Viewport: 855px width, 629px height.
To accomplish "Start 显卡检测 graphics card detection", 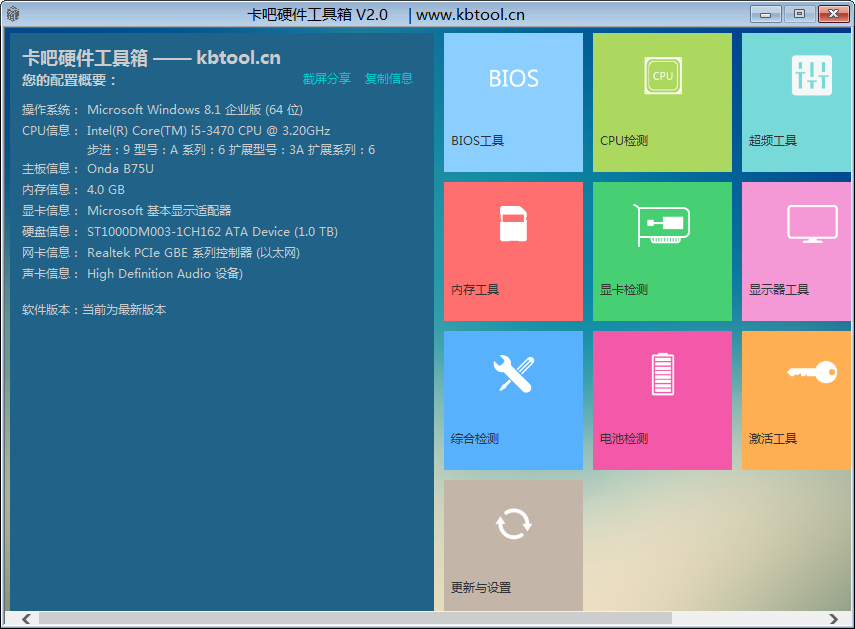I will coord(662,250).
